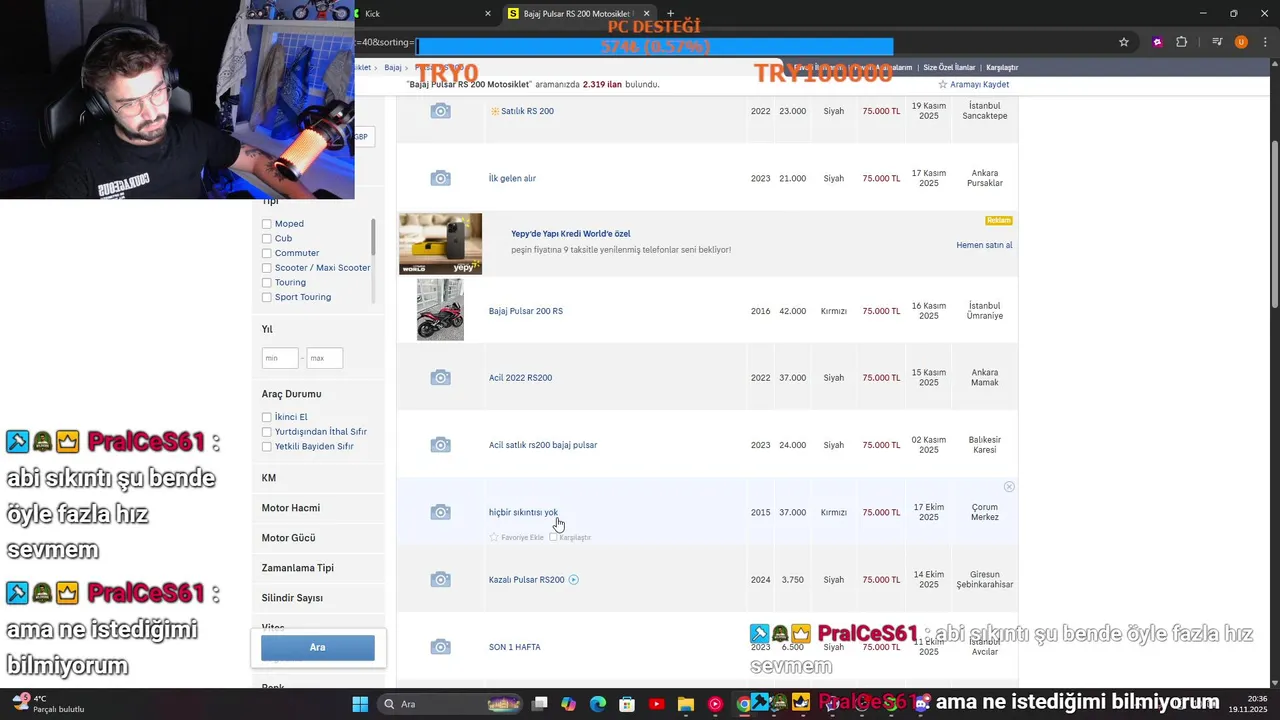Focus the Yıl max input field
1280x720 pixels.
pyautogui.click(x=324, y=358)
